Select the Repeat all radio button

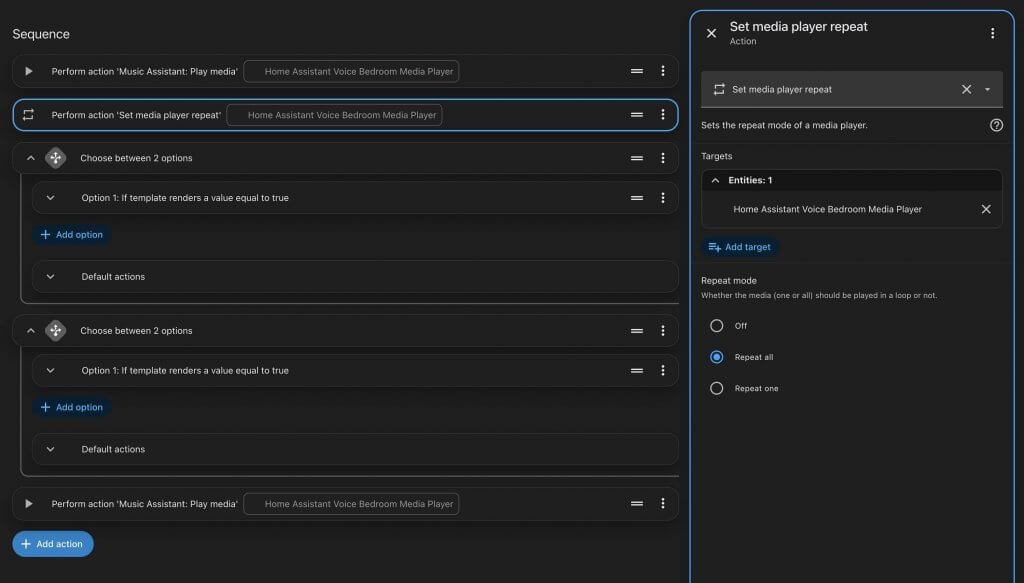(x=716, y=357)
